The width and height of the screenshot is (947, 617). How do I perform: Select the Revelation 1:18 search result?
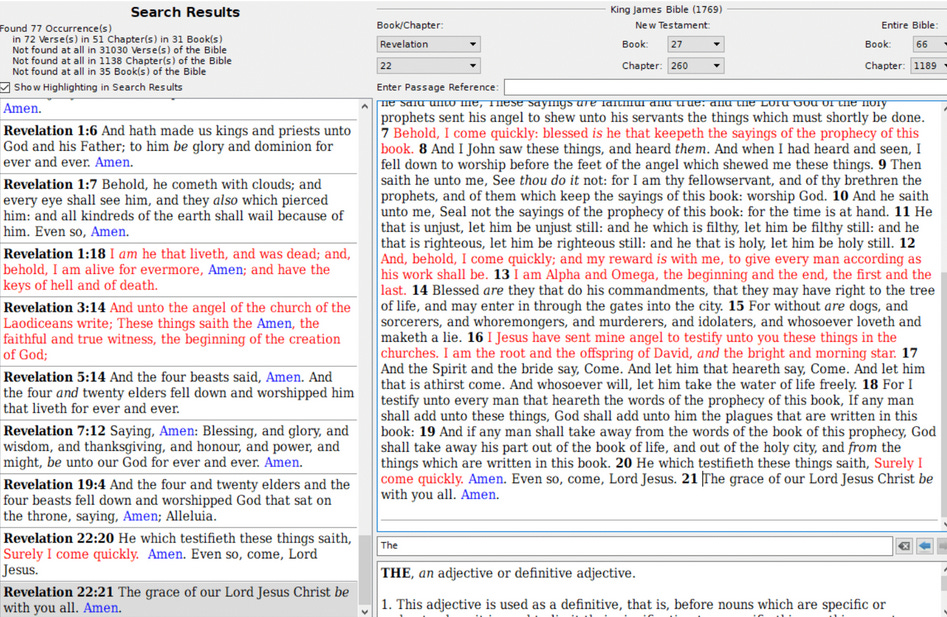pyautogui.click(x=179, y=270)
